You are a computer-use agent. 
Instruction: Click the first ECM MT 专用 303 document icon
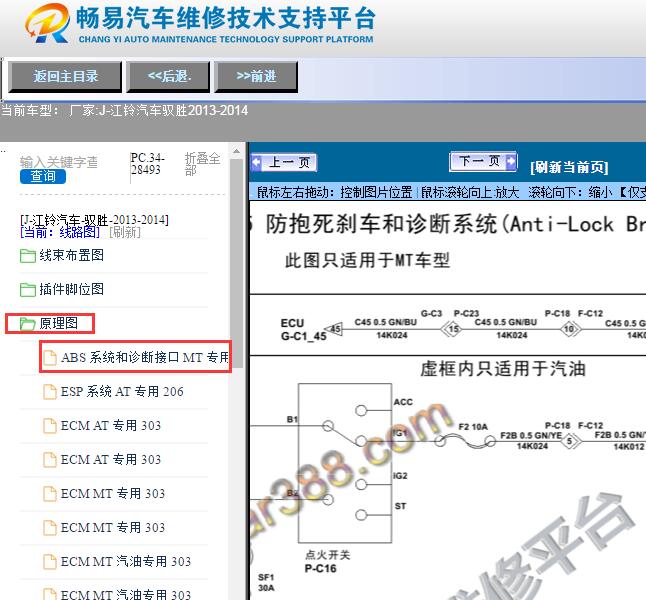pyautogui.click(x=50, y=493)
